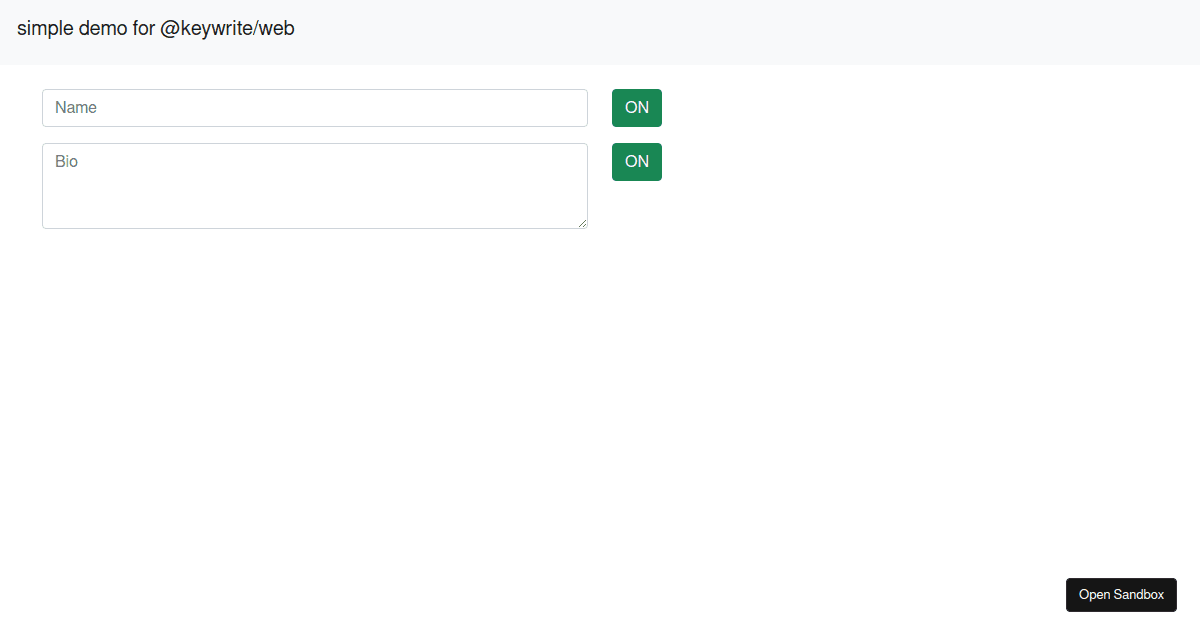Image resolution: width=1200 pixels, height=630 pixels.
Task: Open the sandbox via Open Sandbox
Action: [x=1121, y=595]
